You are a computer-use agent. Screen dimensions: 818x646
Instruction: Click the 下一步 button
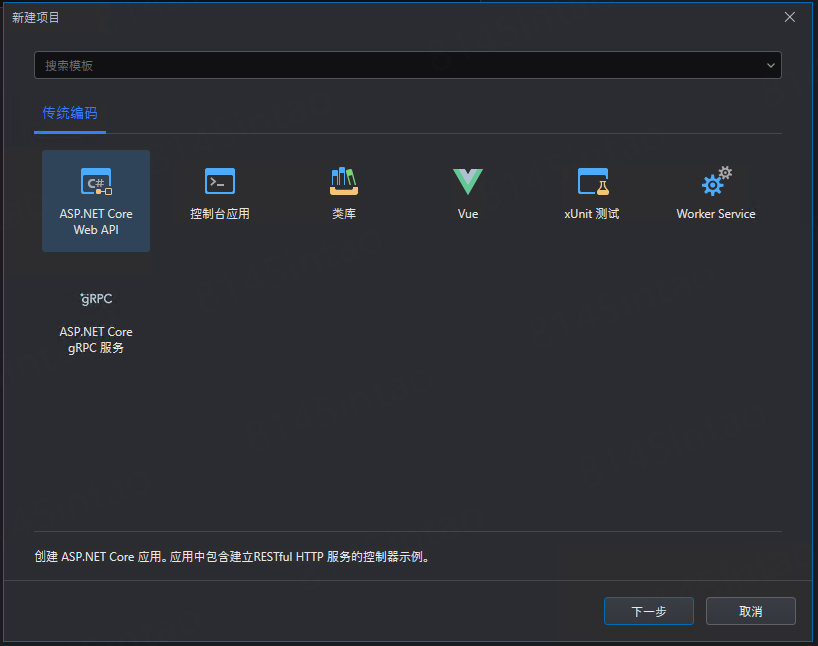[648, 611]
